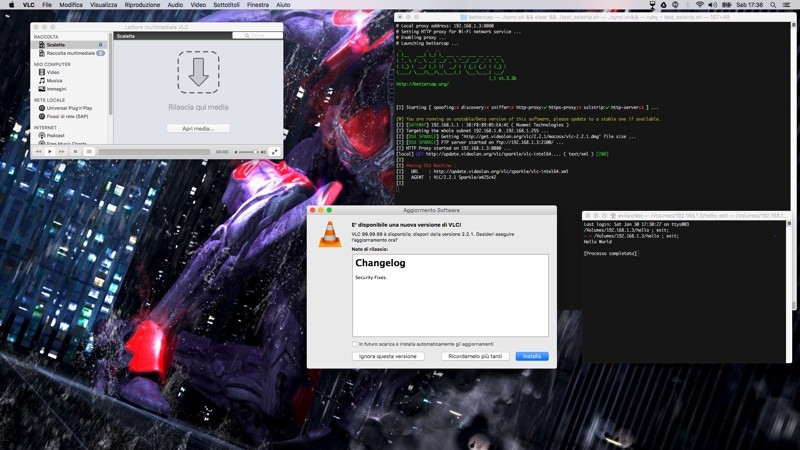Screen dimensions: 800x450
Task: Open the Video library in the sidebar
Action: 53,72
